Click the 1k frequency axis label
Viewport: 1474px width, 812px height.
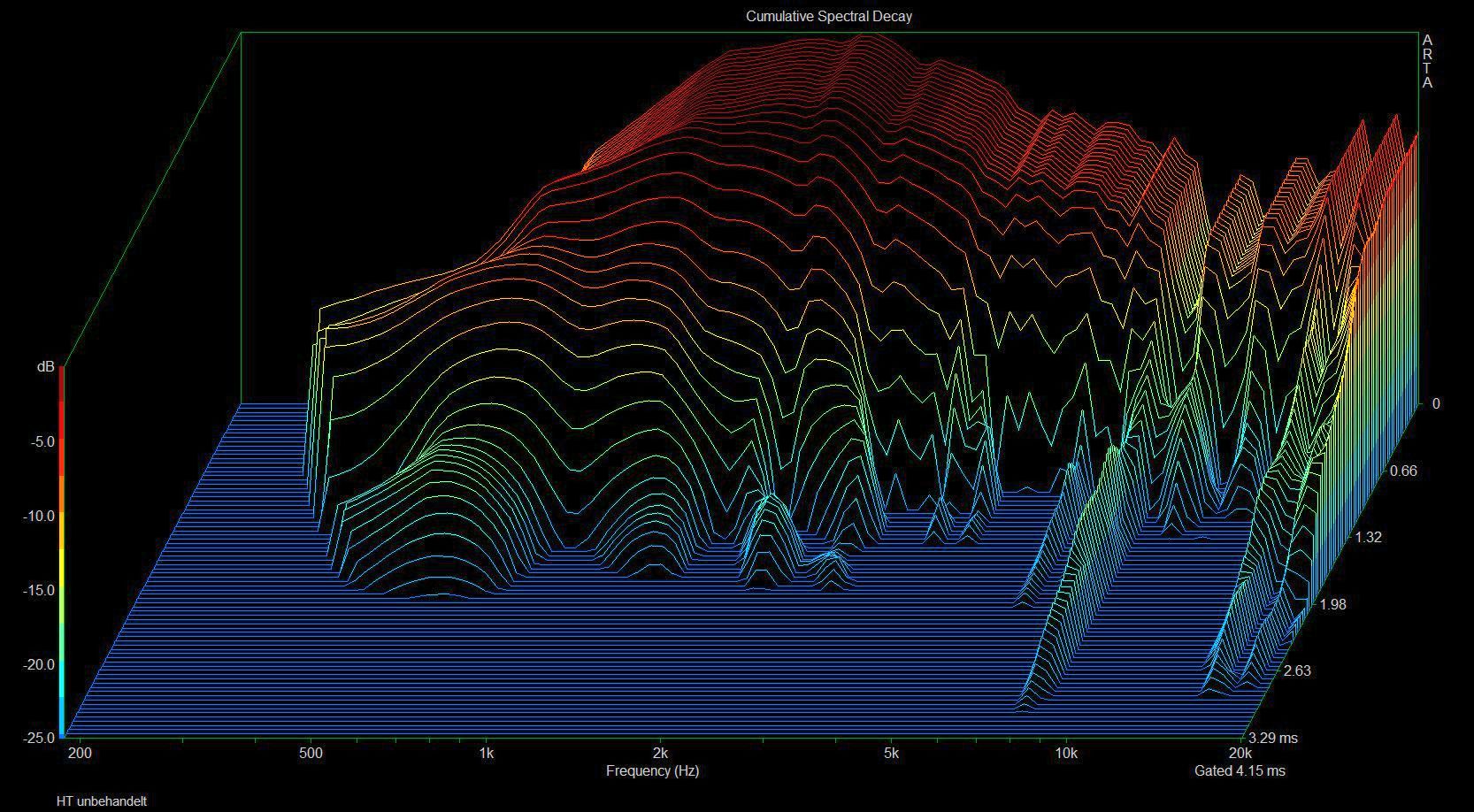pos(486,754)
